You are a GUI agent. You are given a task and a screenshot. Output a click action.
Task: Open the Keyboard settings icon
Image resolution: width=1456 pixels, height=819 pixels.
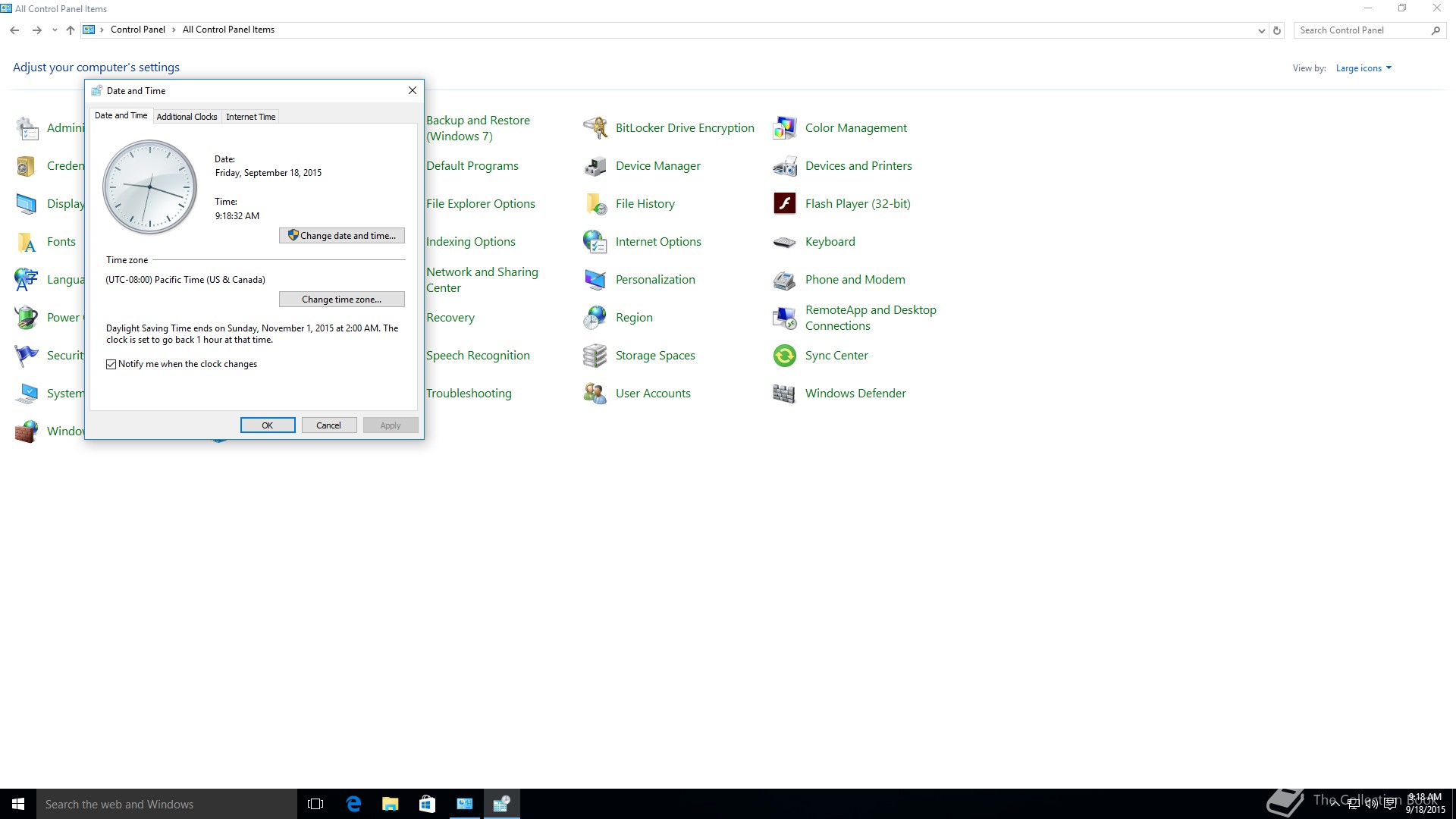(784, 242)
